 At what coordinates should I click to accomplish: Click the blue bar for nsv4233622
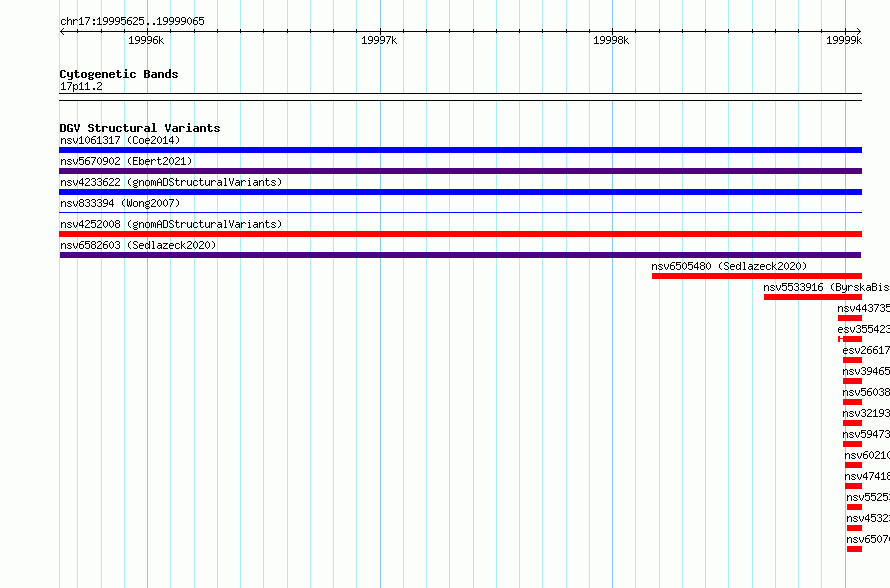(x=460, y=192)
